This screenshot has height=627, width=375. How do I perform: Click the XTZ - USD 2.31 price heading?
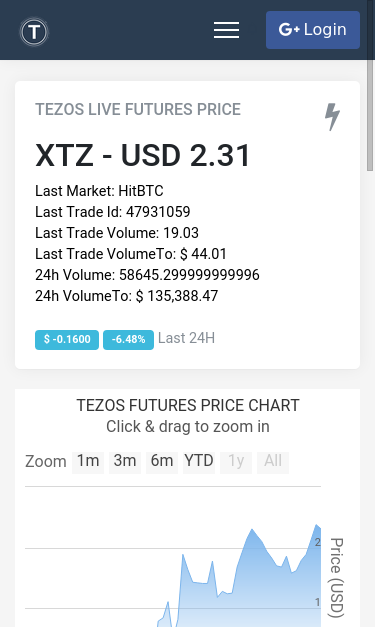pos(143,155)
